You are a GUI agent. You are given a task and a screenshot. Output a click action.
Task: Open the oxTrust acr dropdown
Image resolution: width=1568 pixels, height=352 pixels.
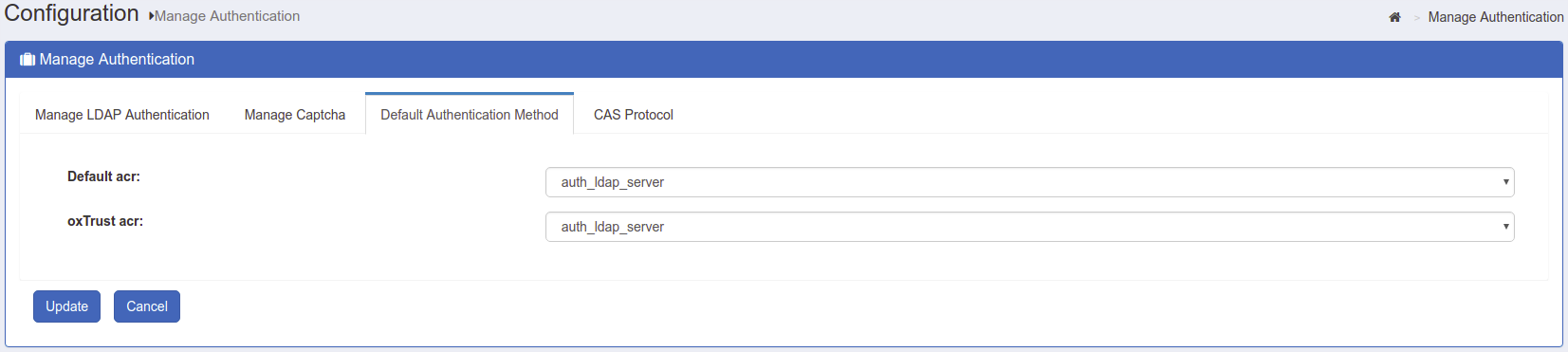pyautogui.click(x=1029, y=227)
